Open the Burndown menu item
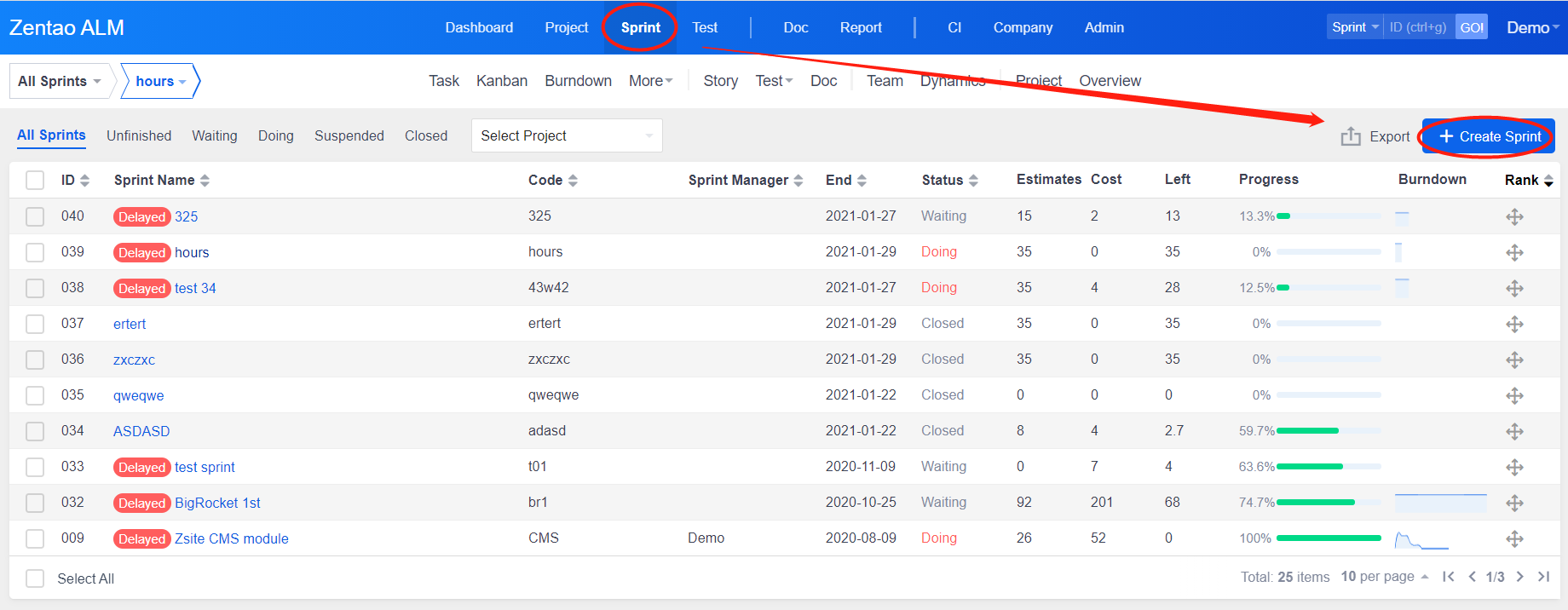This screenshot has height=610, width=1568. [x=578, y=81]
